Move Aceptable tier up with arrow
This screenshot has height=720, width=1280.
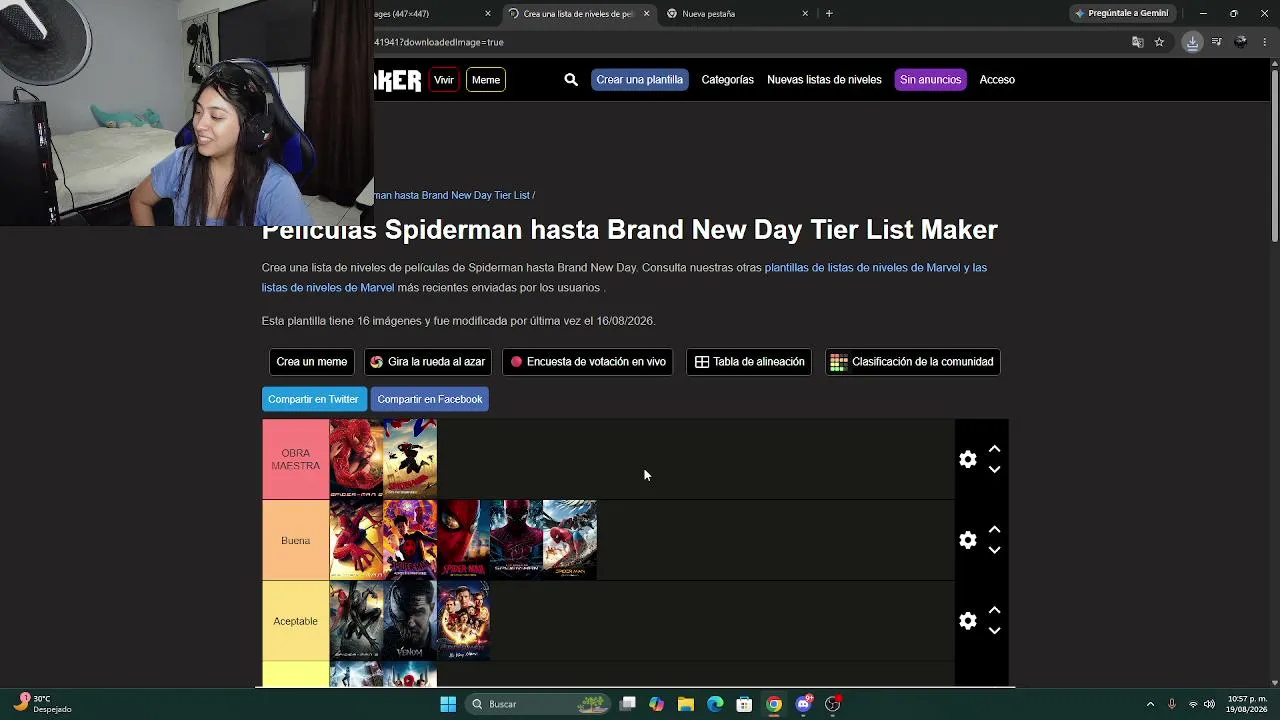click(994, 611)
